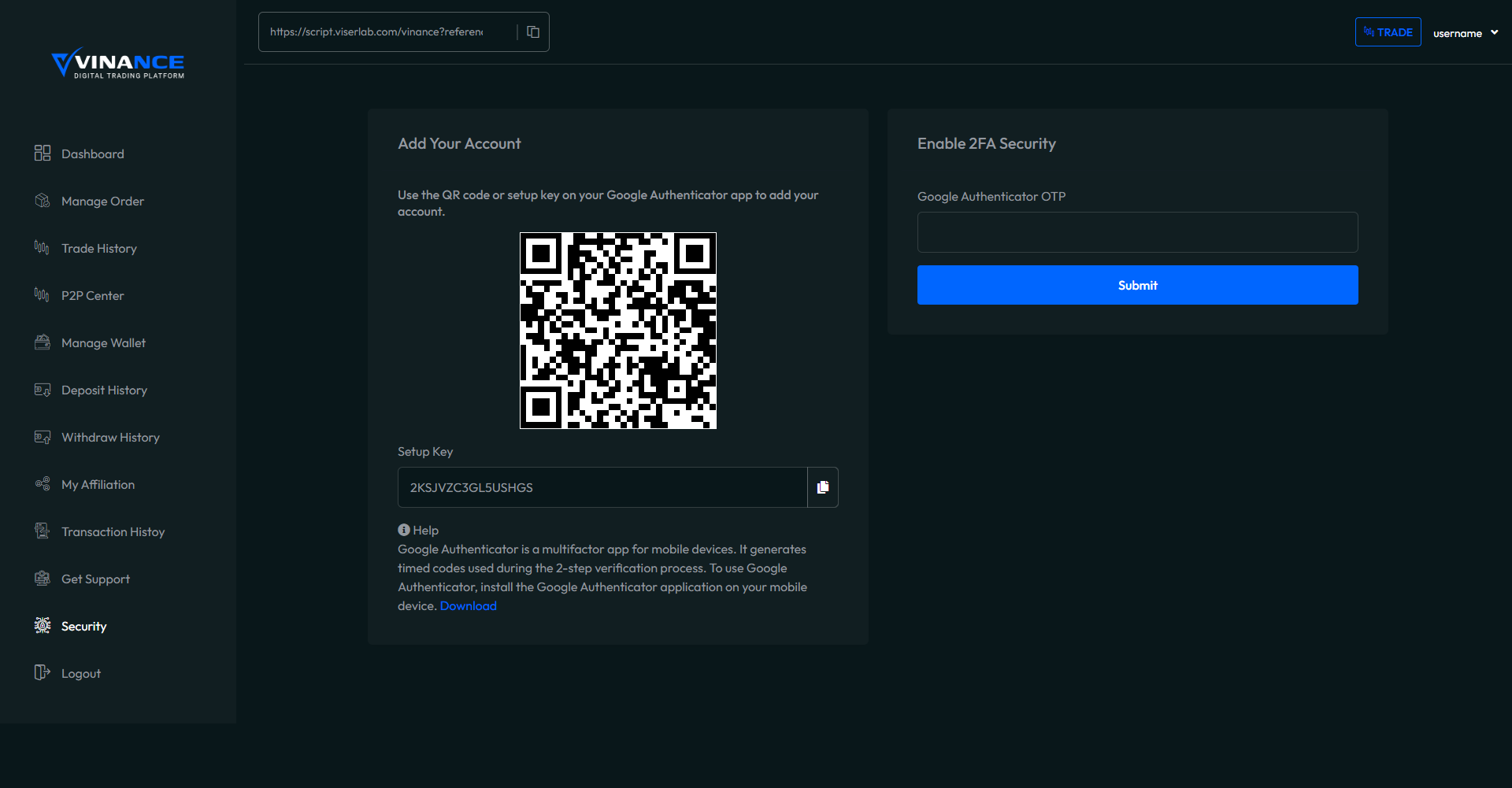The height and width of the screenshot is (788, 1512).
Task: Open Transaction History menu item
Action: (113, 532)
